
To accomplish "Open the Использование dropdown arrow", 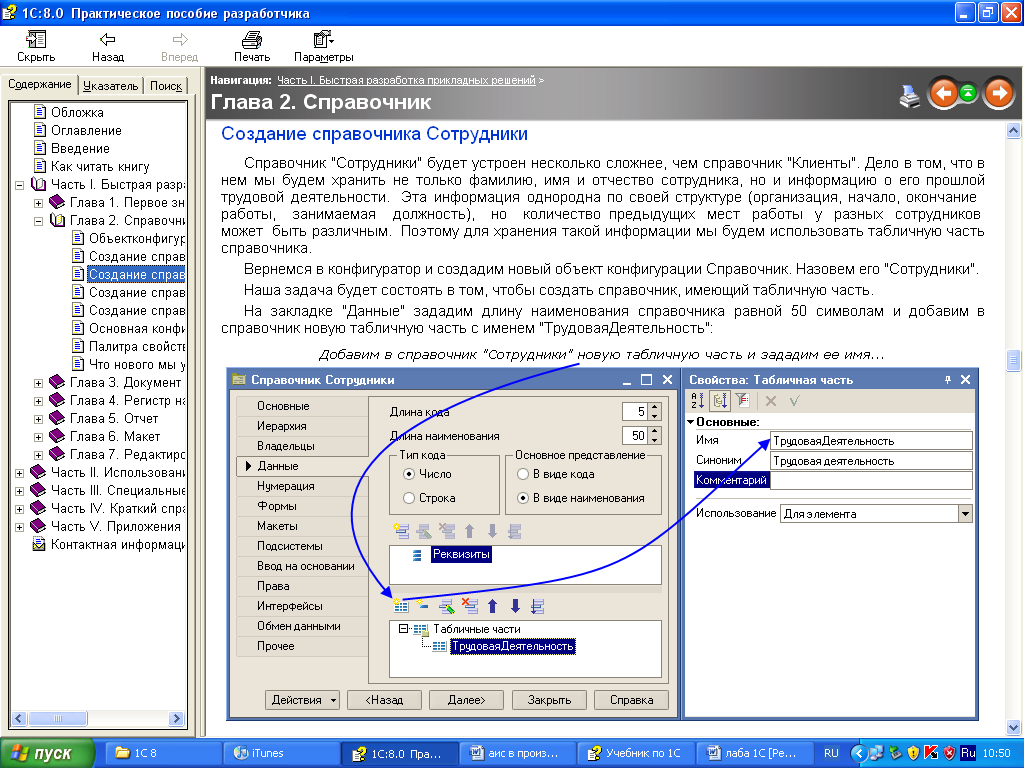I will (x=965, y=514).
